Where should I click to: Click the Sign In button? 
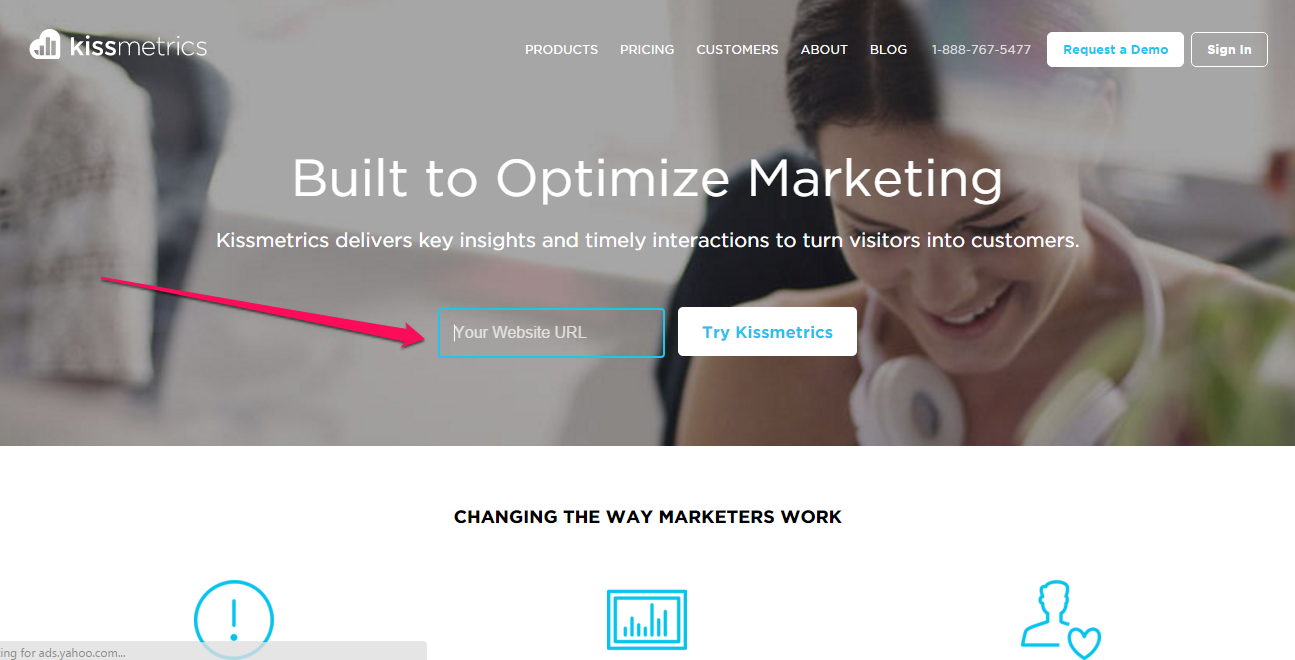(1229, 49)
